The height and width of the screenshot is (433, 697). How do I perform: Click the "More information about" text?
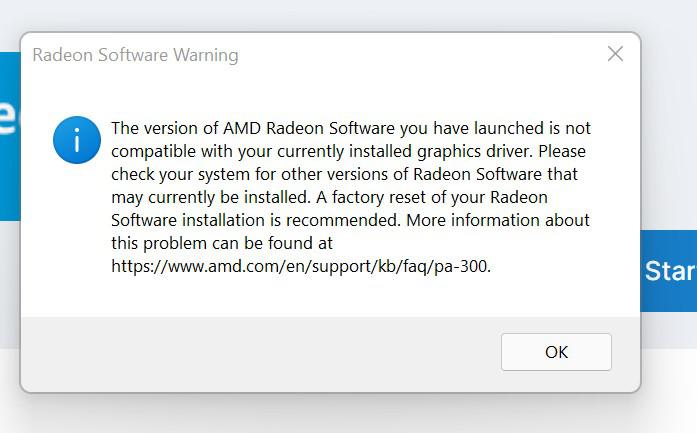pyautogui.click(x=512, y=220)
